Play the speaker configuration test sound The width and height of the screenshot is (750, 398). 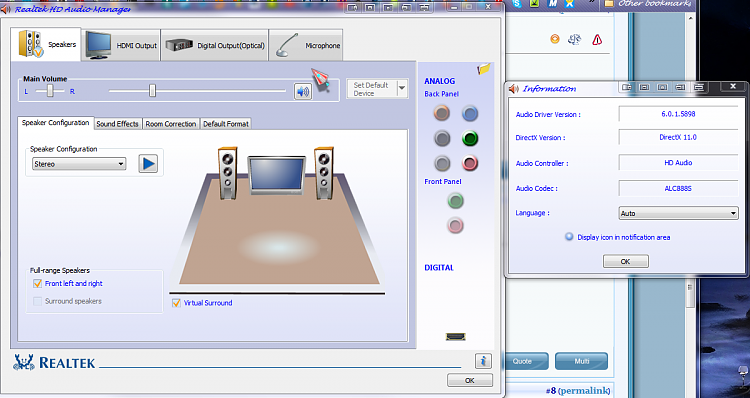tap(148, 164)
